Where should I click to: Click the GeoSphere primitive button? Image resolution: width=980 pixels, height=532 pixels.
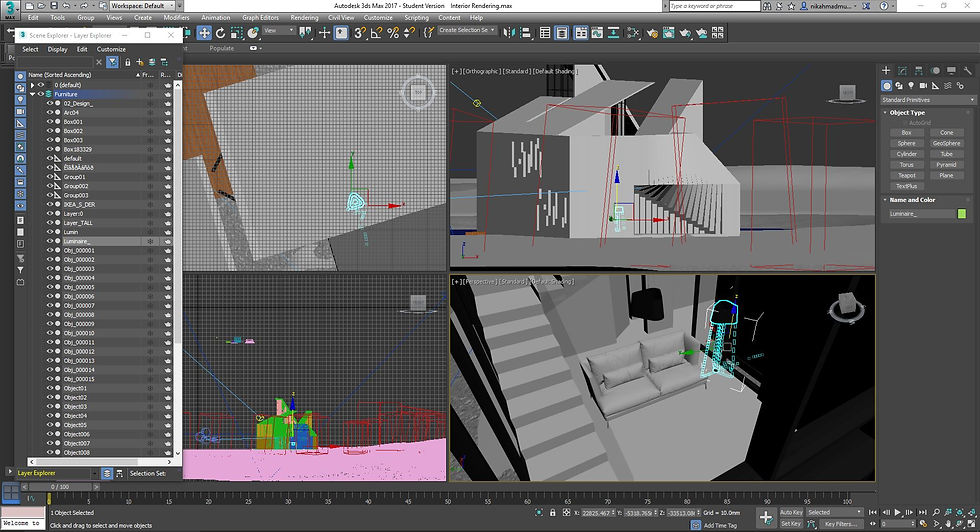click(946, 143)
